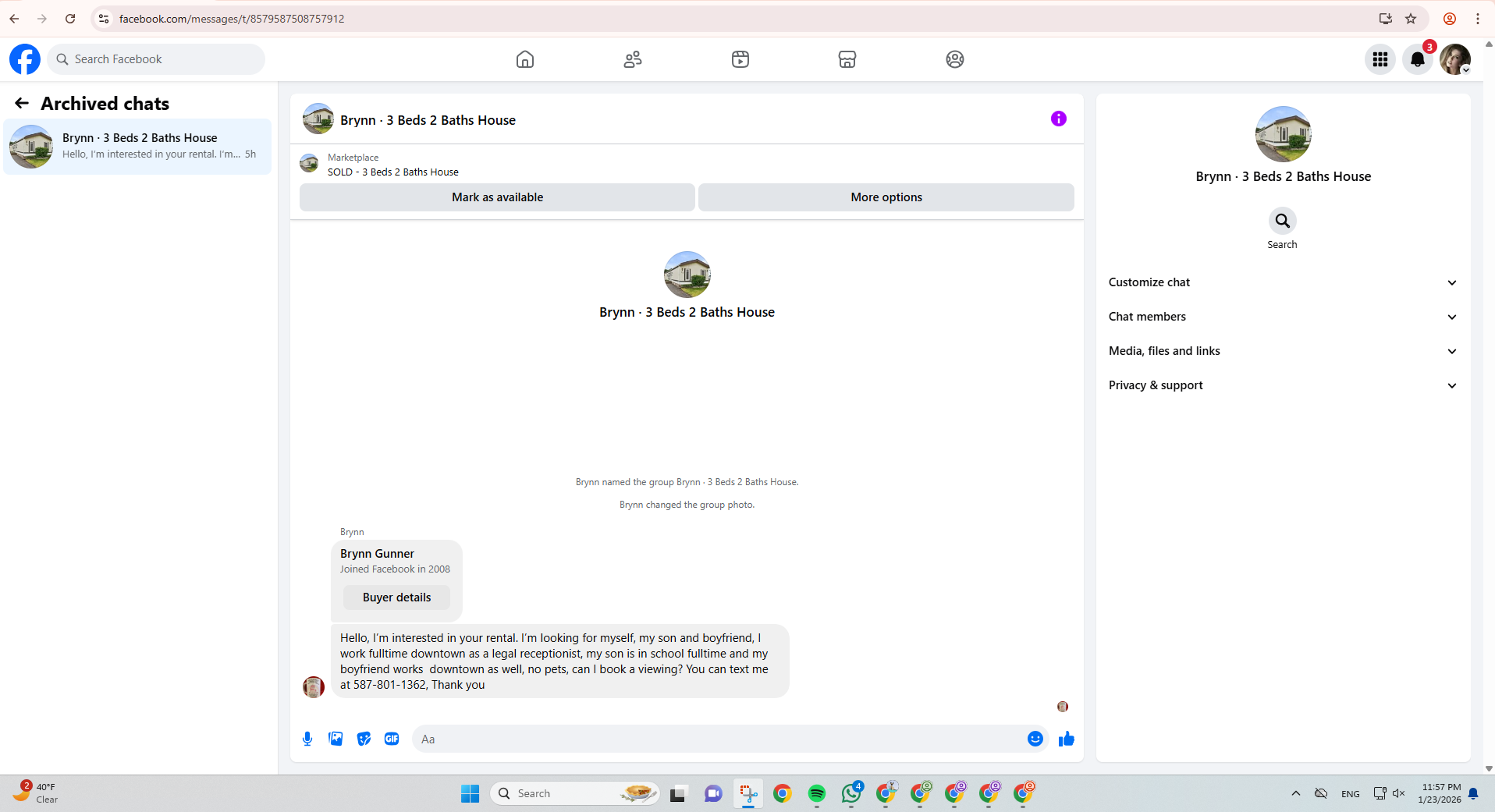Open Snipping Tool from taskbar
The width and height of the screenshot is (1495, 812).
[x=748, y=793]
